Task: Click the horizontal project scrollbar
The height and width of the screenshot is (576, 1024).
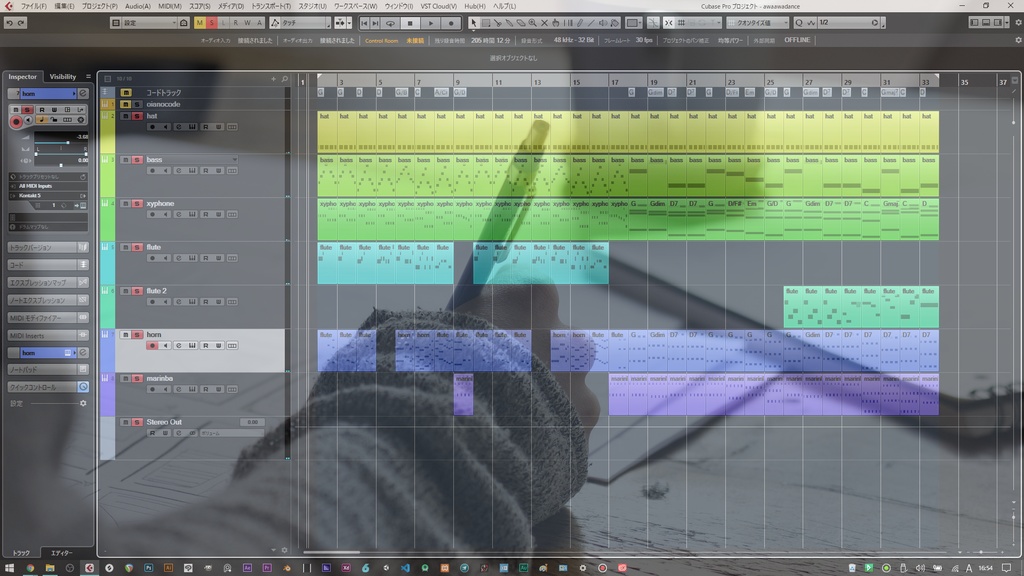Action: (x=332, y=552)
